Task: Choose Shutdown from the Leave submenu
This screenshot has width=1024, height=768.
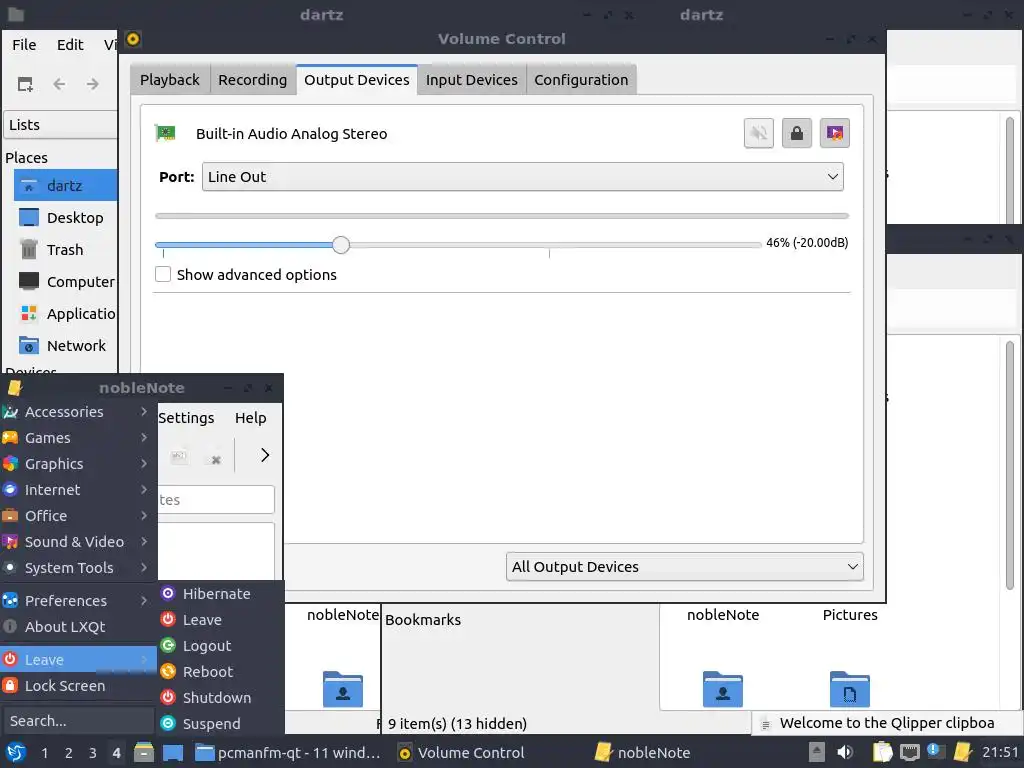Action: pyautogui.click(x=221, y=697)
